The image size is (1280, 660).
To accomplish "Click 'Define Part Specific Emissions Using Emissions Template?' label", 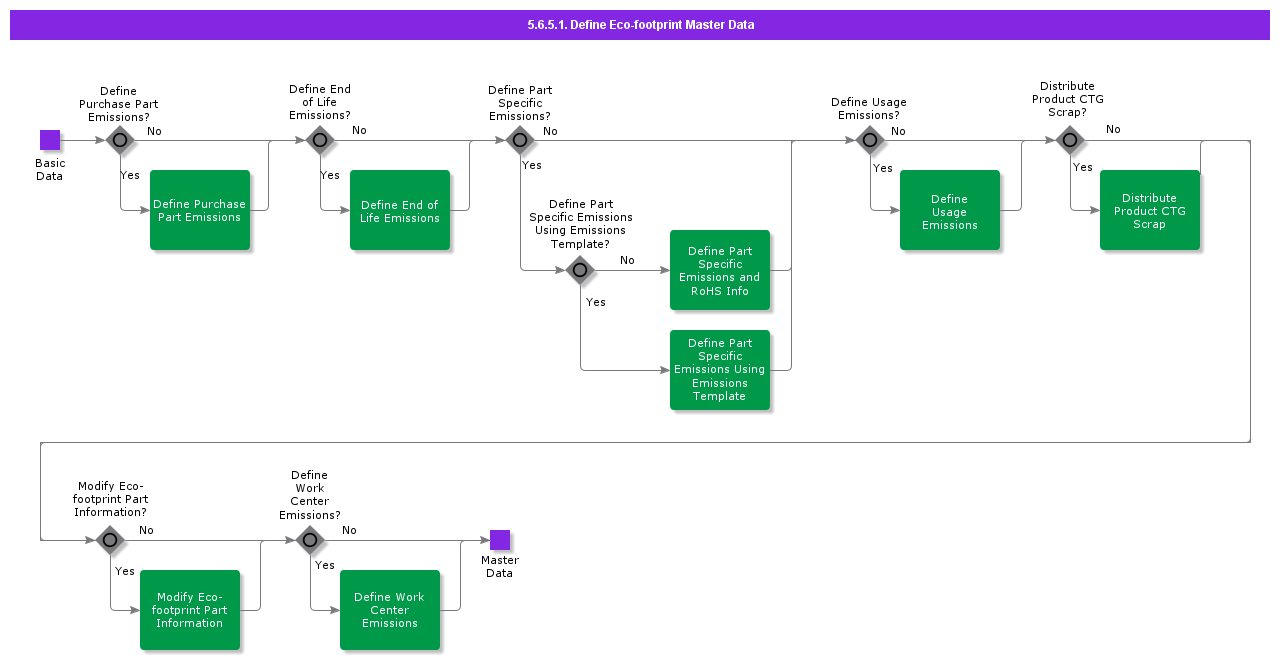I will coord(581,224).
